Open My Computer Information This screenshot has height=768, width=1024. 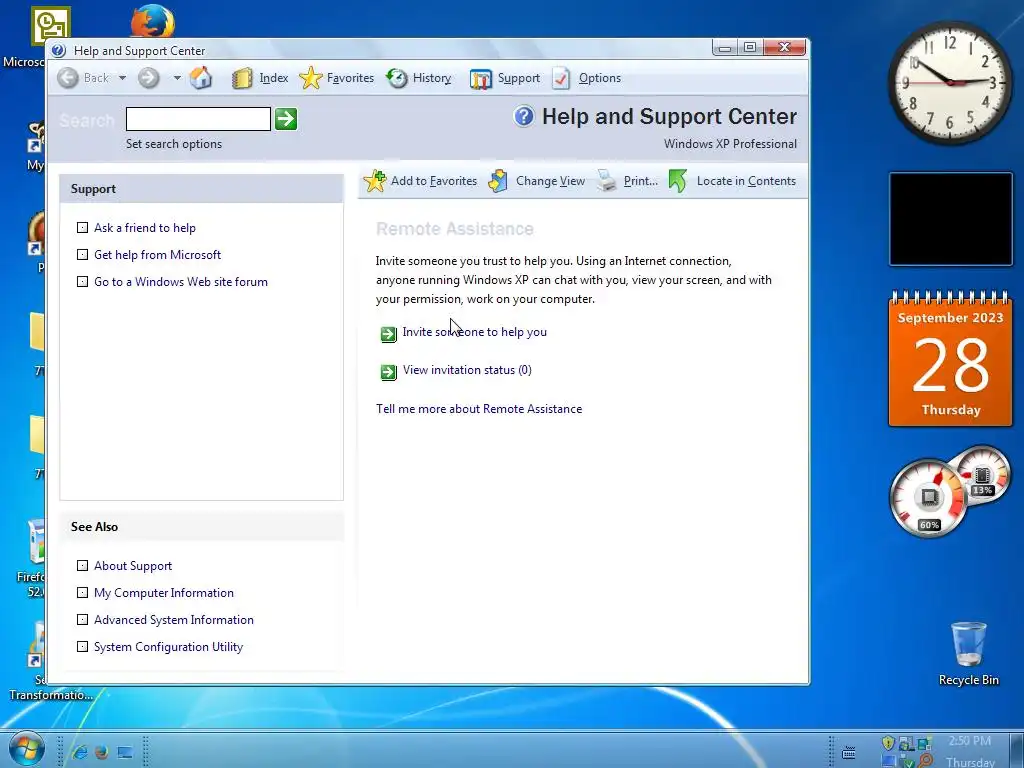[x=164, y=592]
